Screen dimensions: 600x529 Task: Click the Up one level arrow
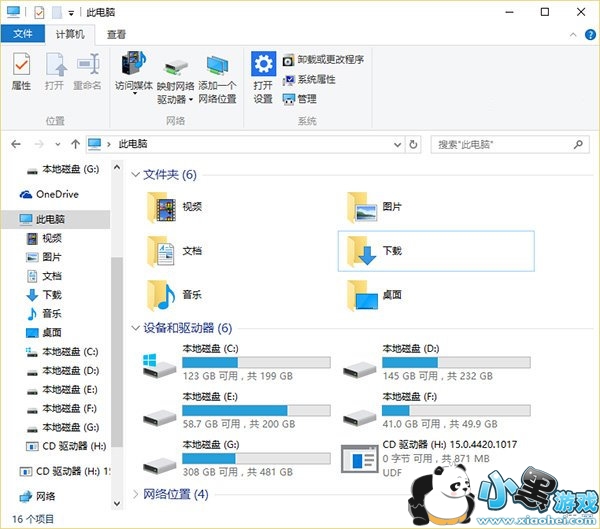point(75,144)
